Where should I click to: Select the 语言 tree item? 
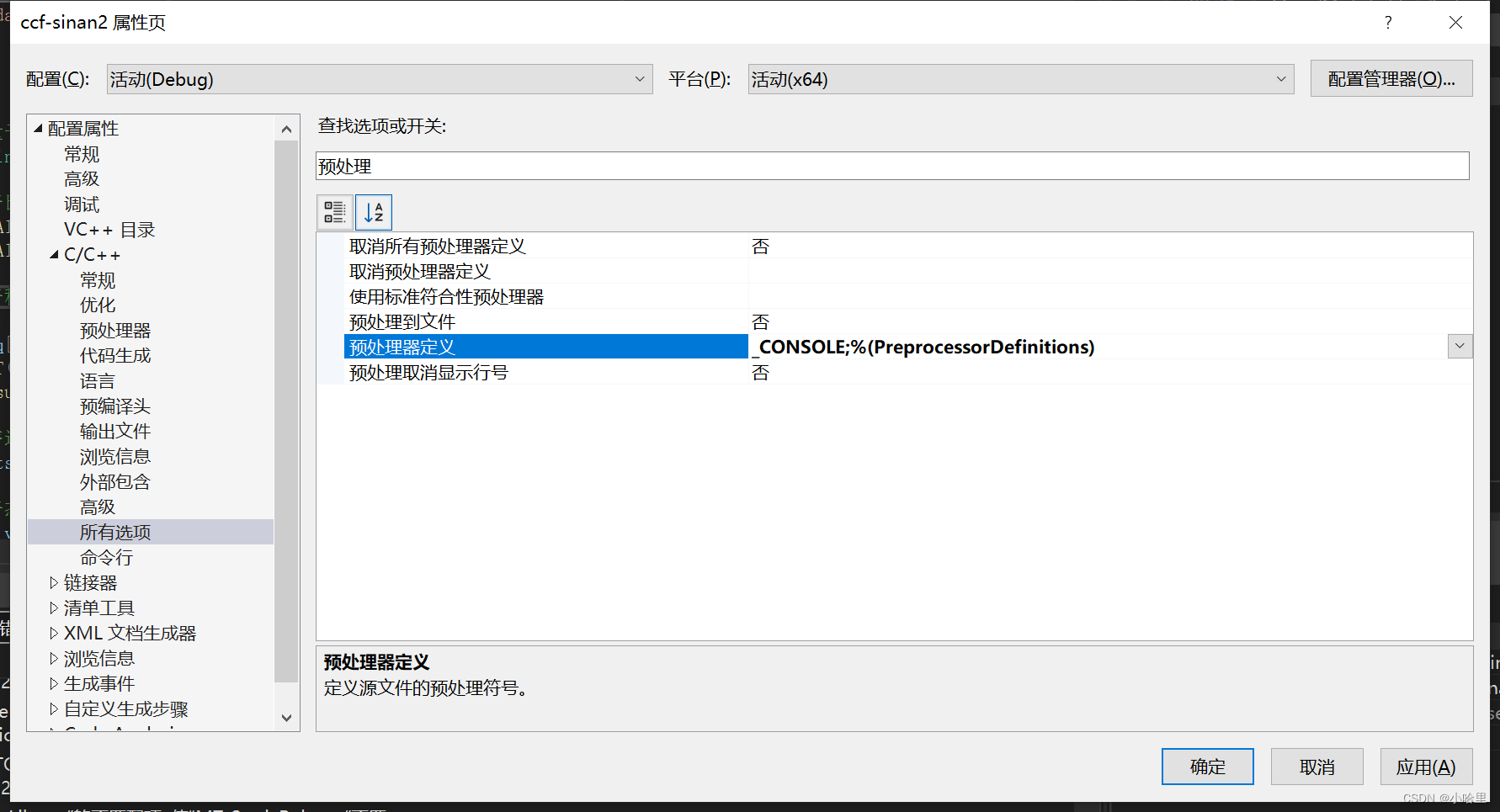(98, 381)
